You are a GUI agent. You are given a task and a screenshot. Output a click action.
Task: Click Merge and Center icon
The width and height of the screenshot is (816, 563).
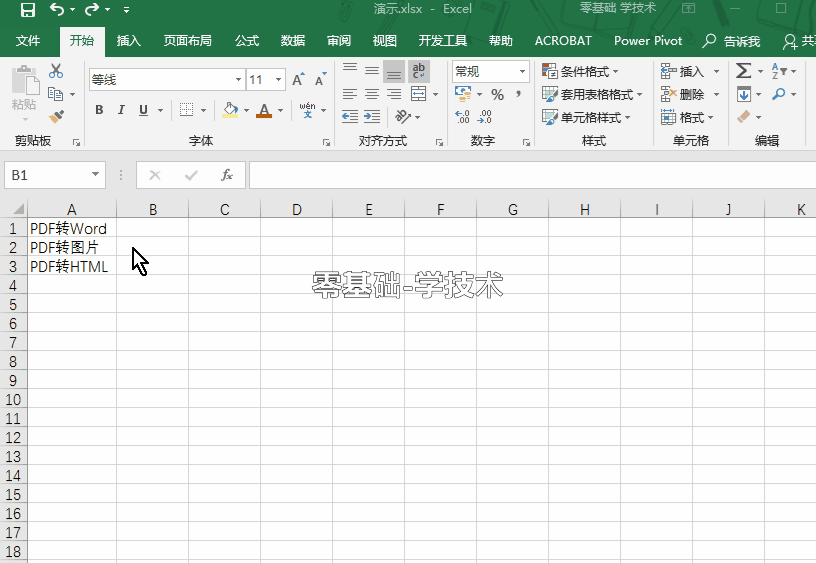click(x=418, y=94)
